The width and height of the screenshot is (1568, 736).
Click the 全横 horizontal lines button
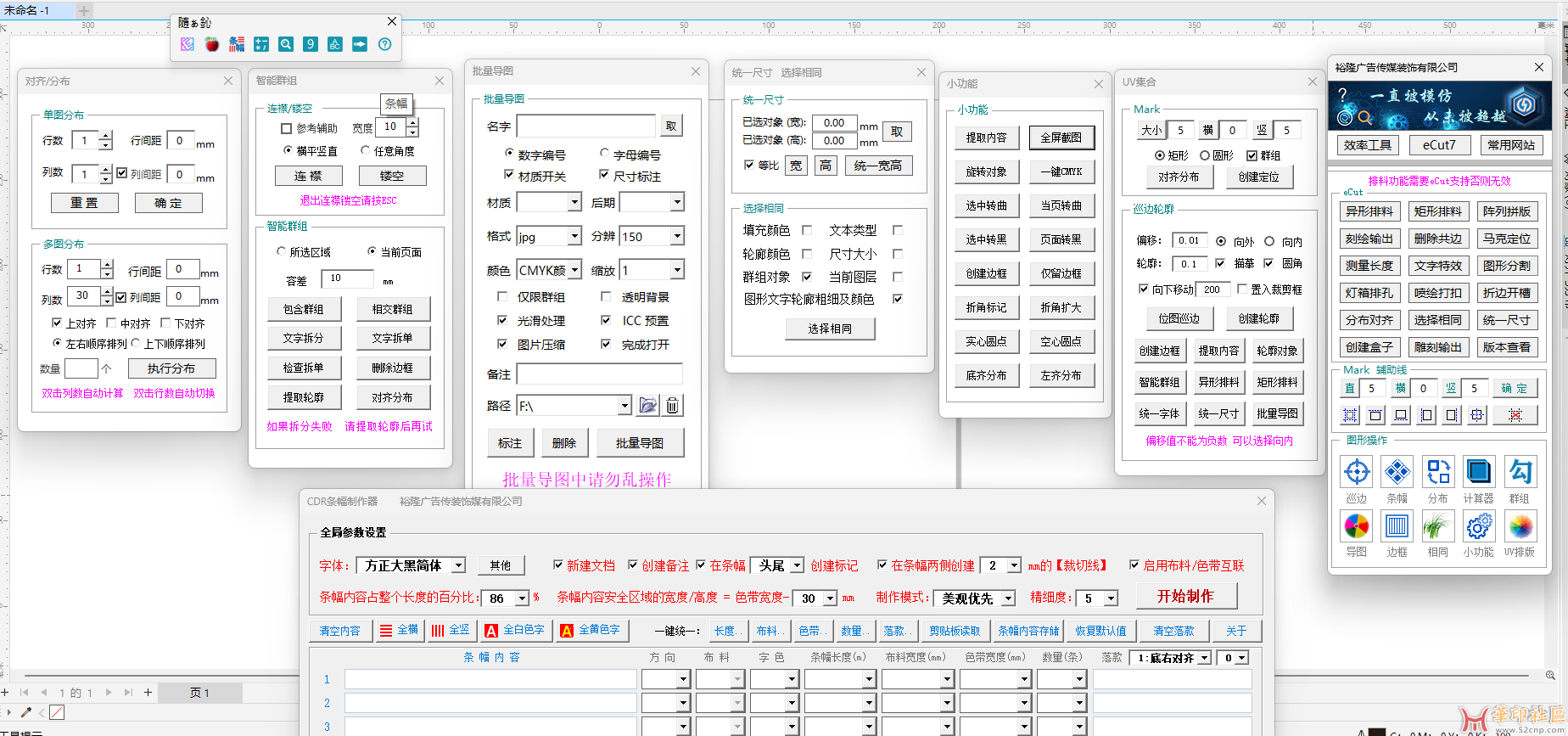(400, 631)
